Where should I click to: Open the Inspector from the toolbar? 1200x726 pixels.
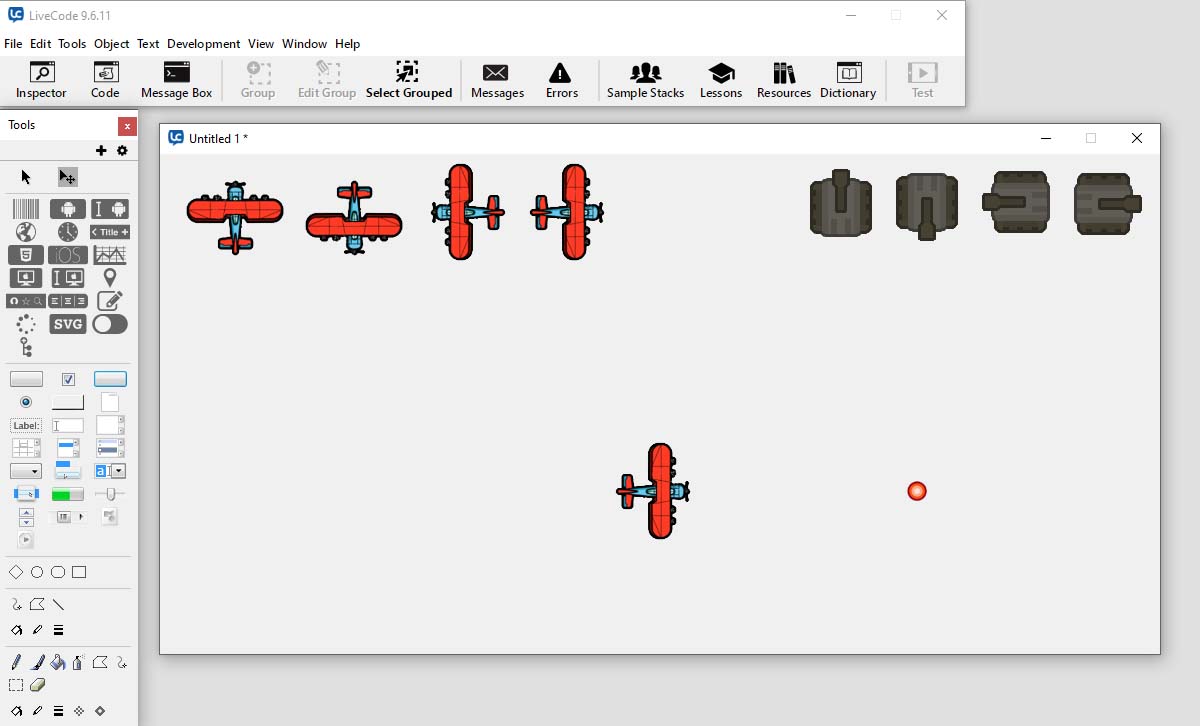pos(41,80)
